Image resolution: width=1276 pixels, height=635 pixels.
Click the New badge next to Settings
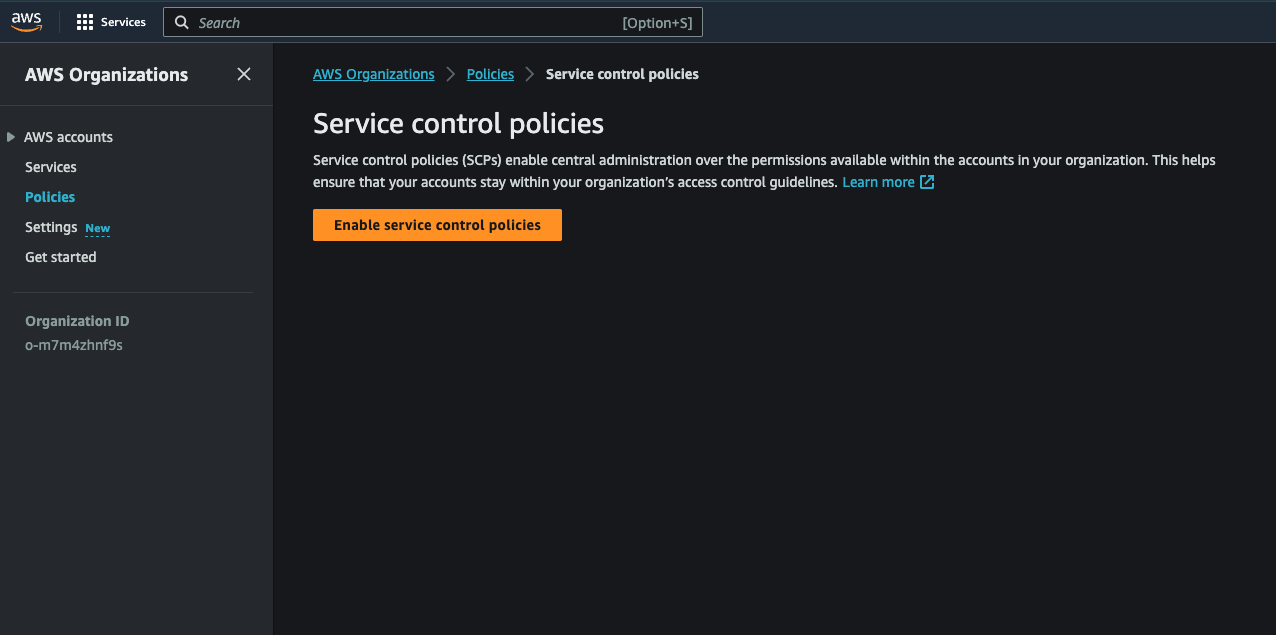[x=98, y=228]
